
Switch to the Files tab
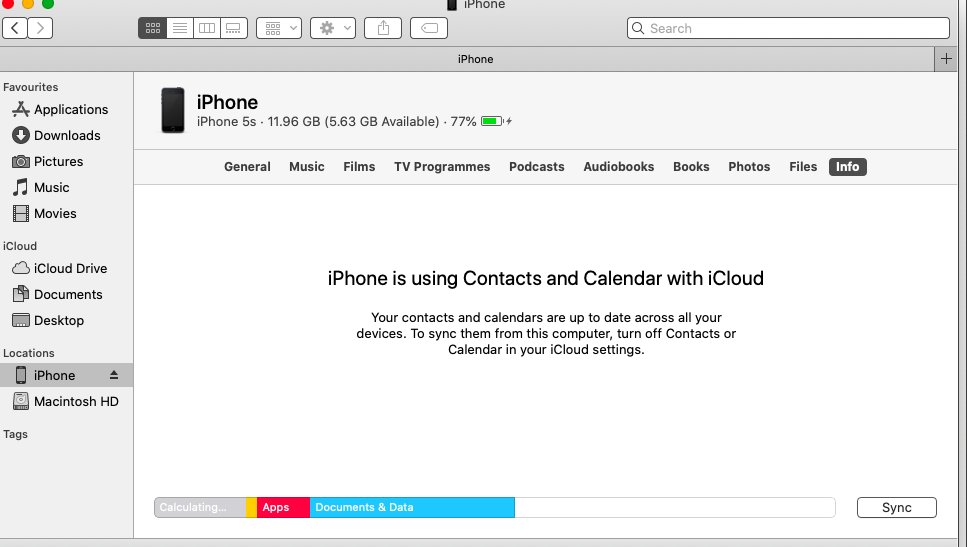point(803,167)
